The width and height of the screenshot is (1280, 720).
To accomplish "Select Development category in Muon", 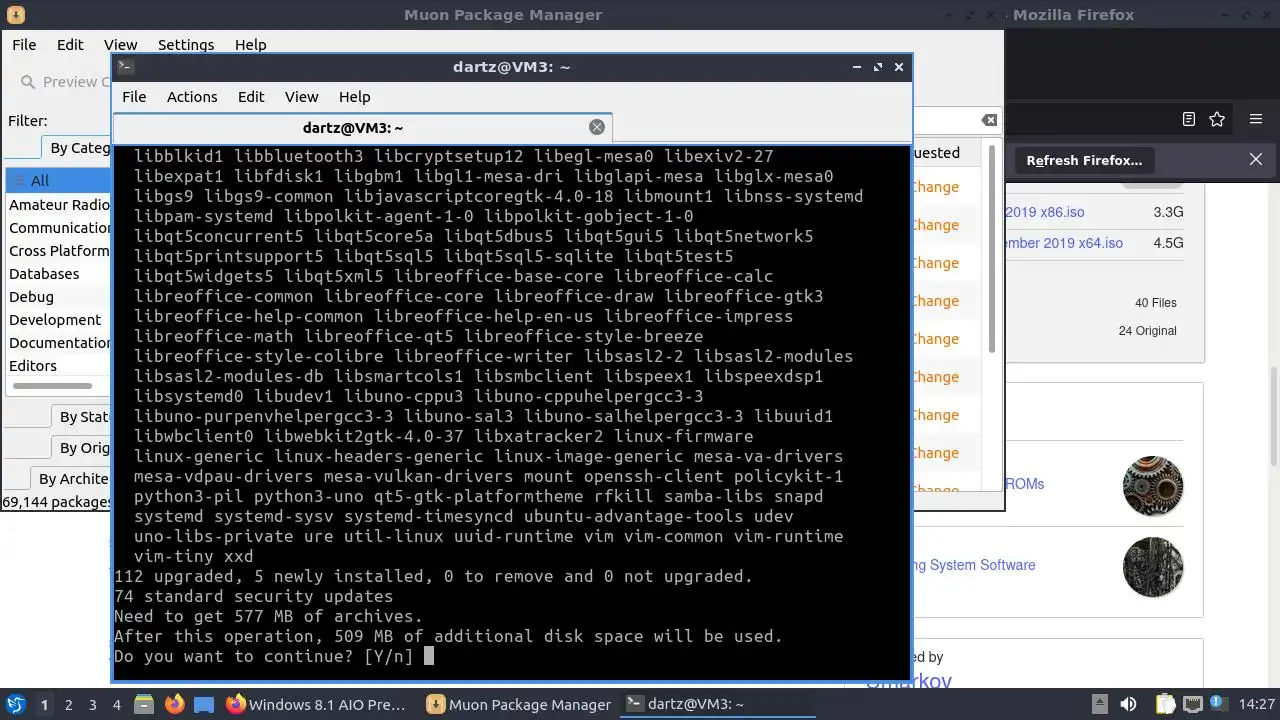I will click(55, 319).
